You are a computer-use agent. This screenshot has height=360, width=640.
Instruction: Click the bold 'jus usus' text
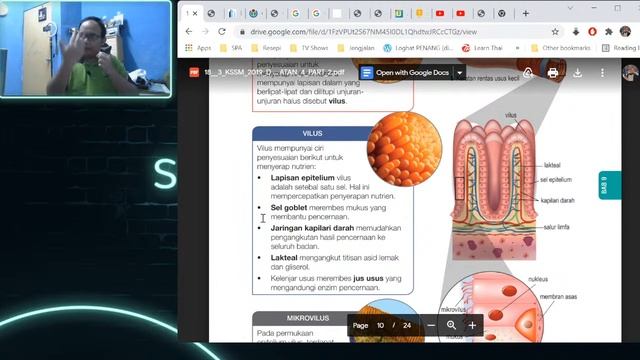368,278
